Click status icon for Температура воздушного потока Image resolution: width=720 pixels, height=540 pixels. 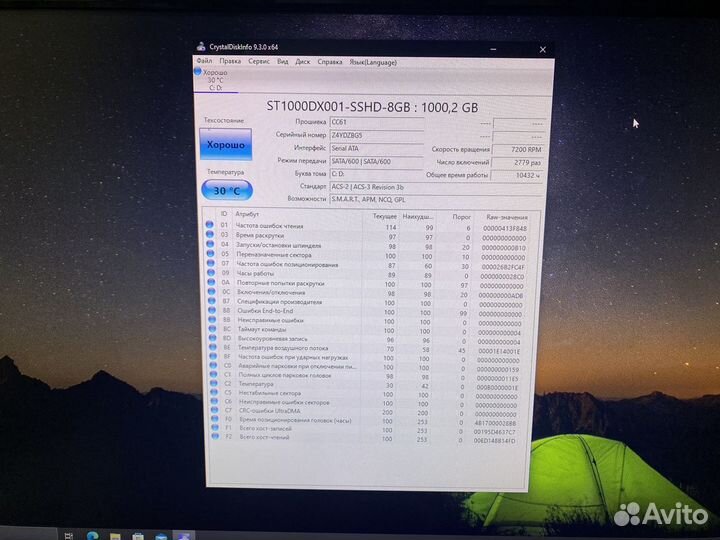pos(213,347)
